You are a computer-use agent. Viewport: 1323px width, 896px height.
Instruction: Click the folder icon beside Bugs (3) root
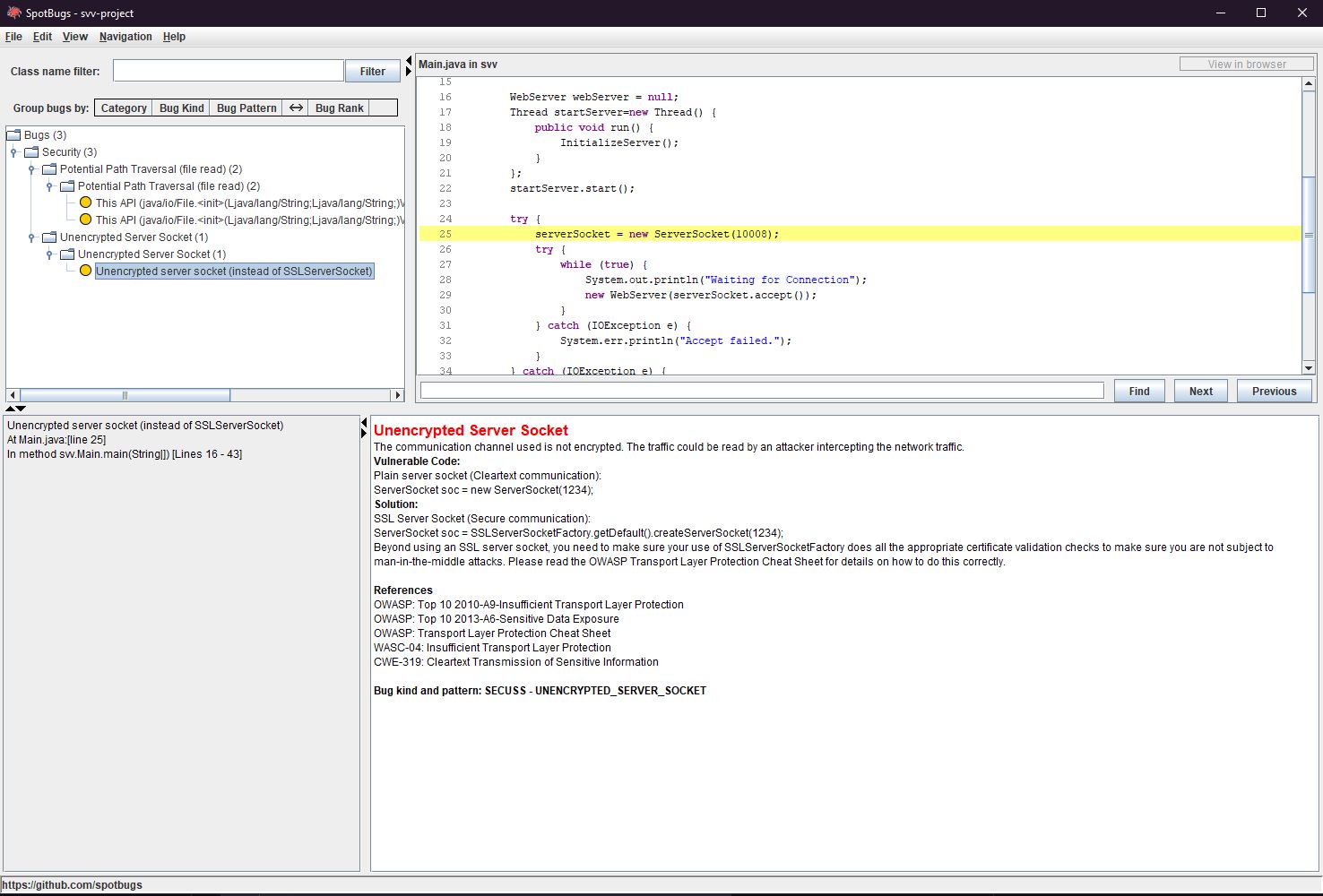coord(14,134)
